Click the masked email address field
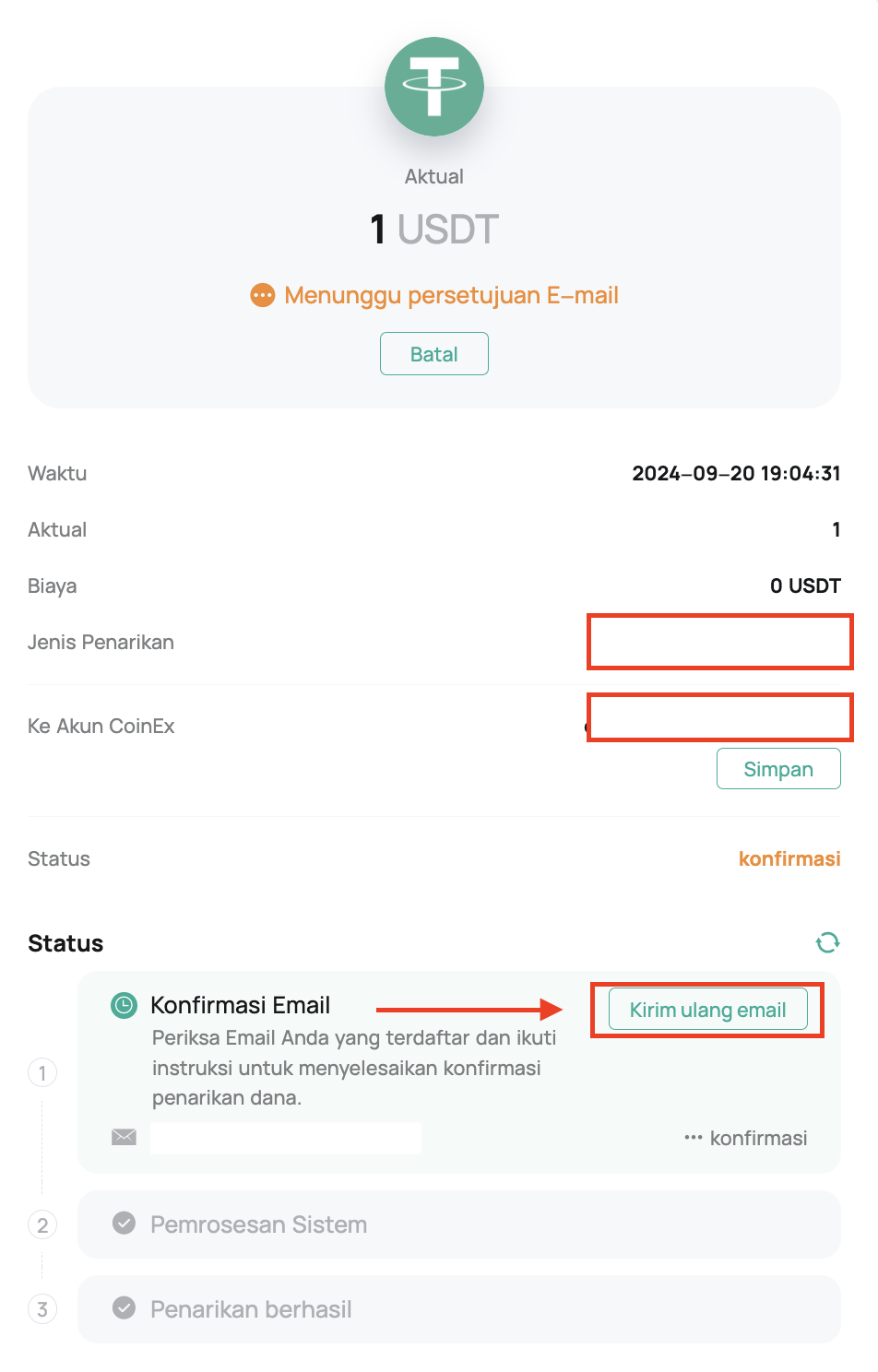 click(x=286, y=1138)
